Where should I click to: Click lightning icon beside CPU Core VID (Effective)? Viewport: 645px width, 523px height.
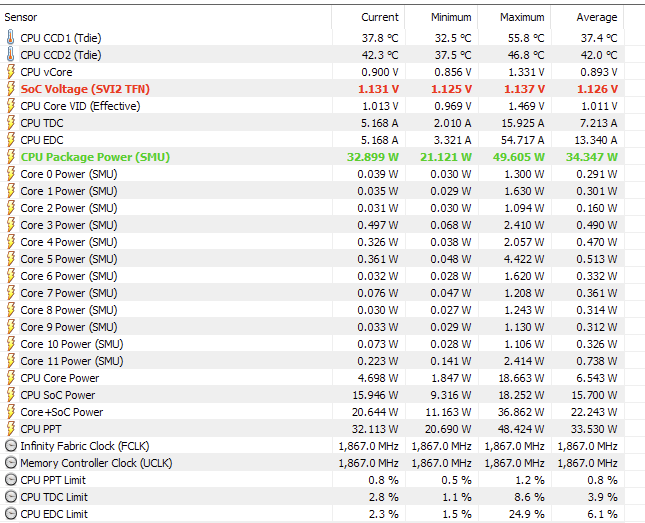pyautogui.click(x=11, y=106)
